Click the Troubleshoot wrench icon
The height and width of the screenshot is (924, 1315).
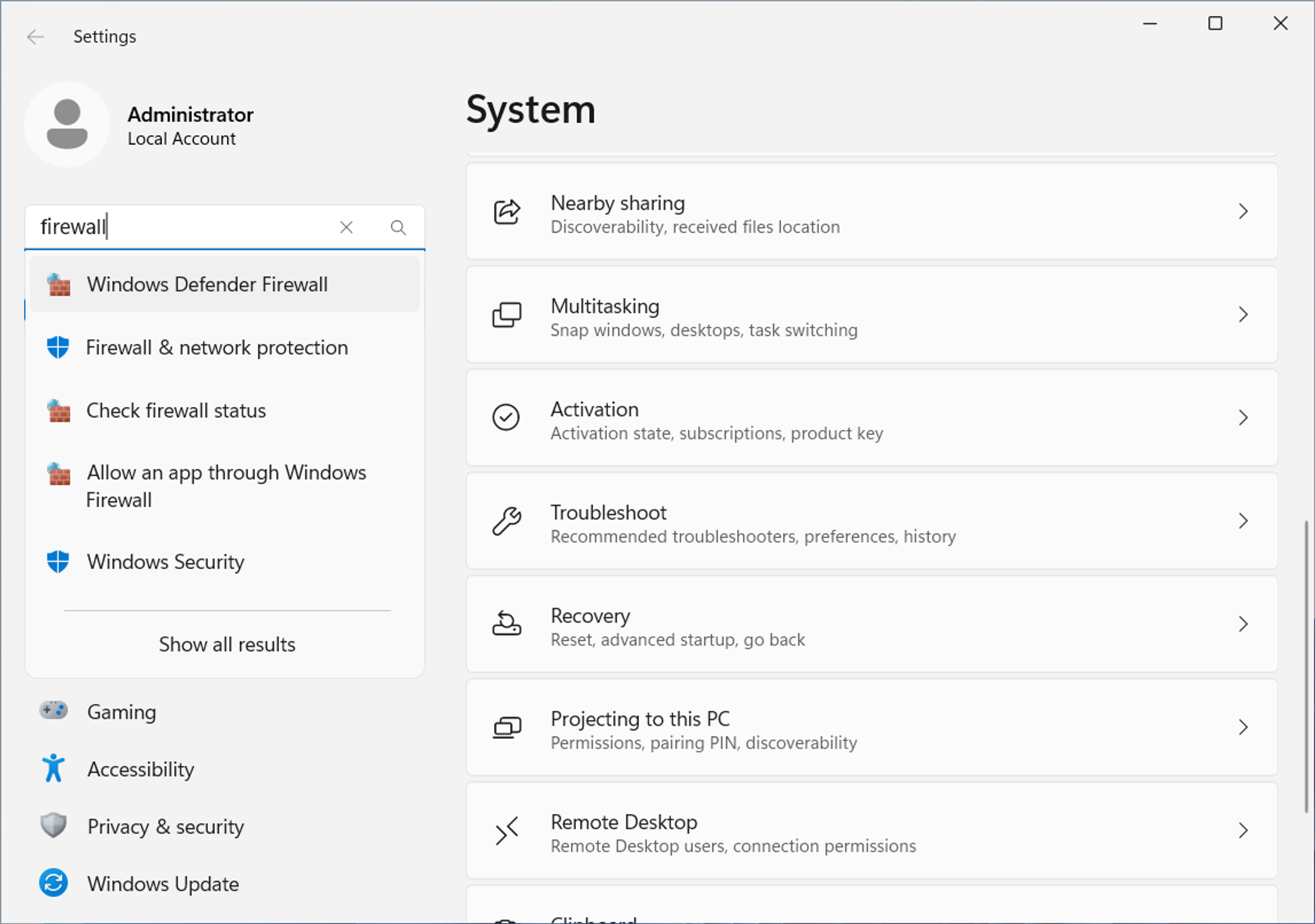coord(507,521)
